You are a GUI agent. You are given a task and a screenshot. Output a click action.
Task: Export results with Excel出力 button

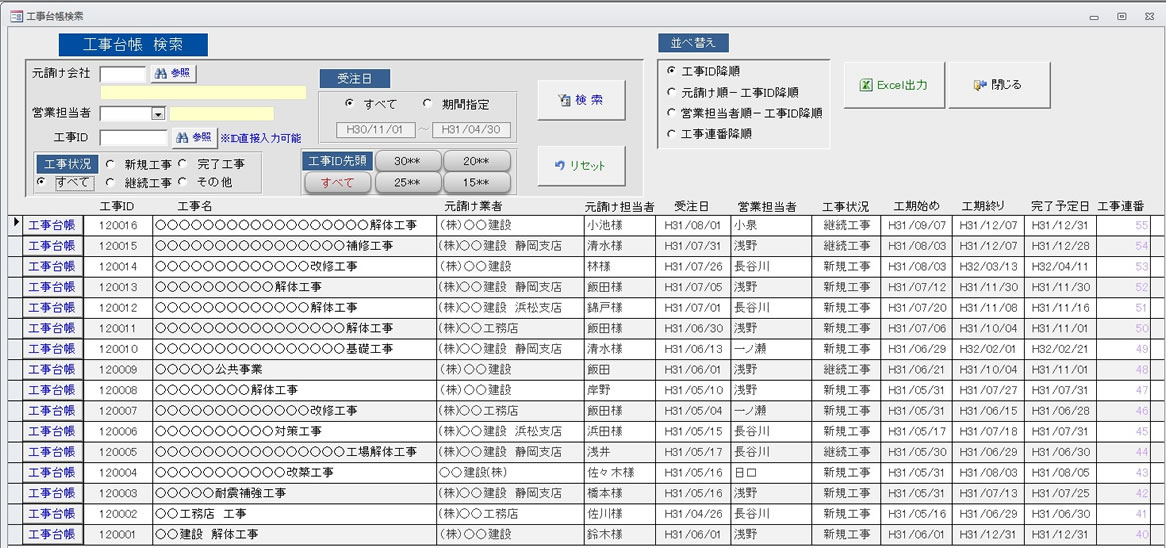(x=893, y=86)
